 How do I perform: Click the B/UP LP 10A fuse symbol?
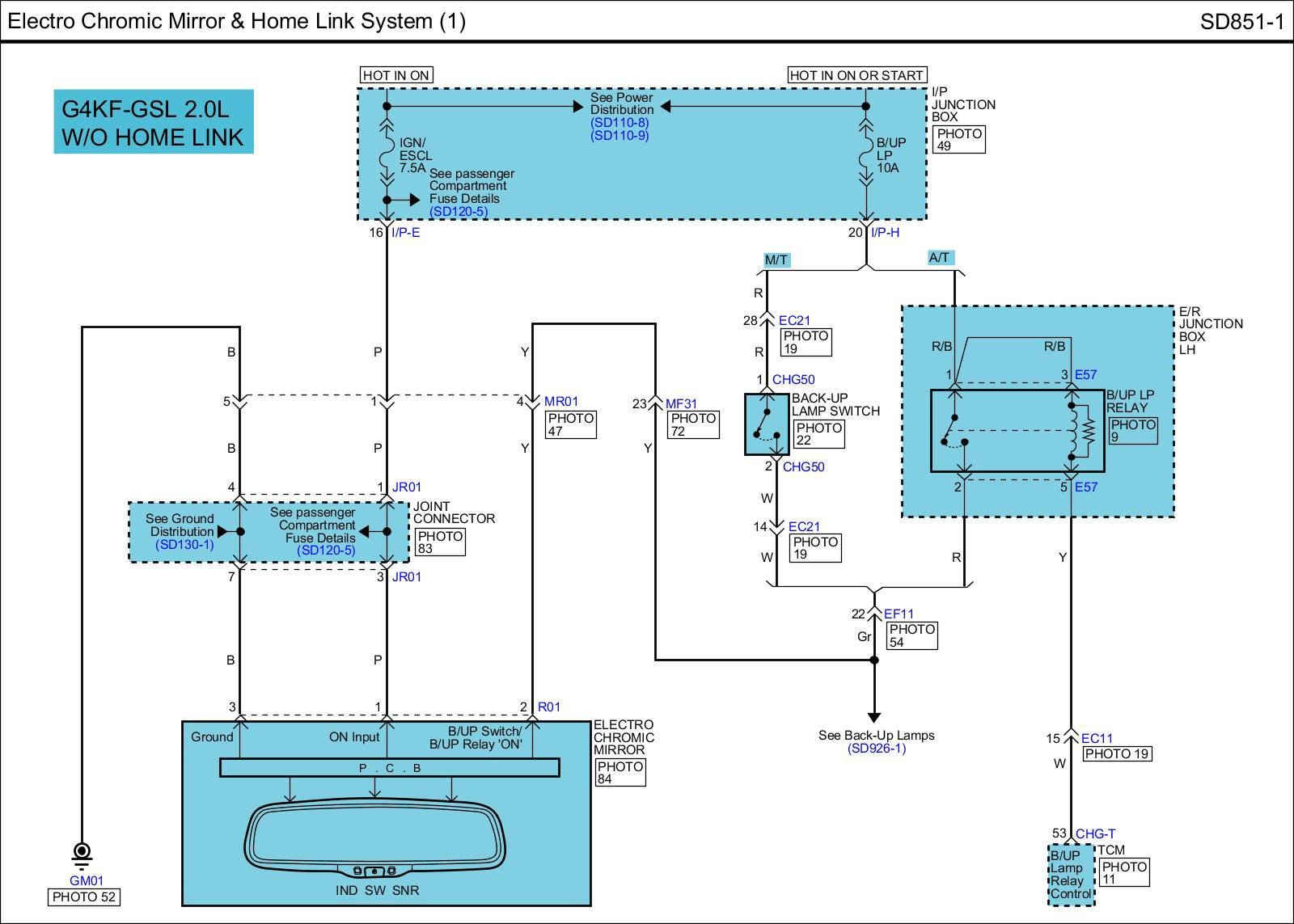[866, 154]
